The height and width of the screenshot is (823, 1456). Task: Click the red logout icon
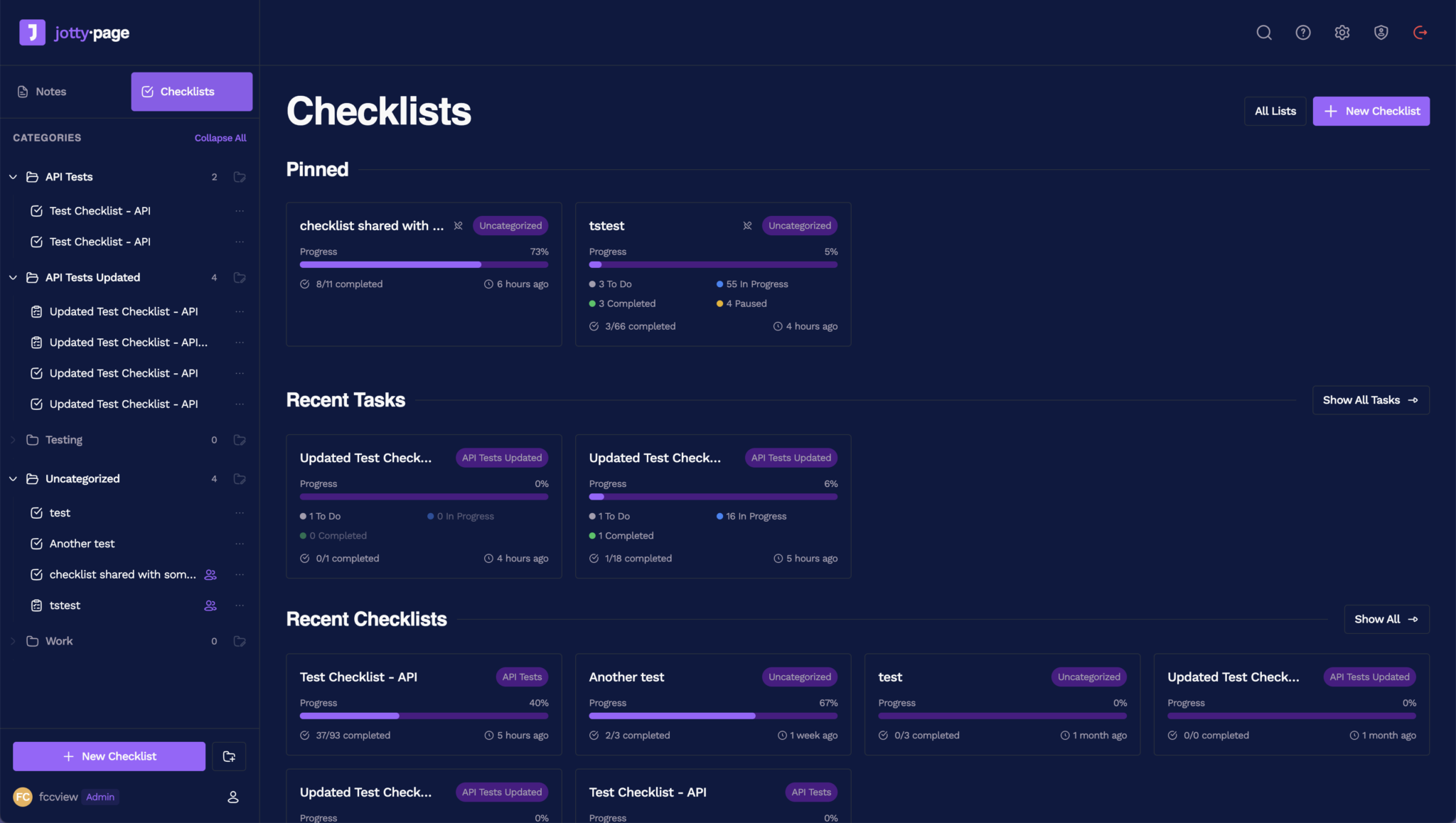(1420, 33)
